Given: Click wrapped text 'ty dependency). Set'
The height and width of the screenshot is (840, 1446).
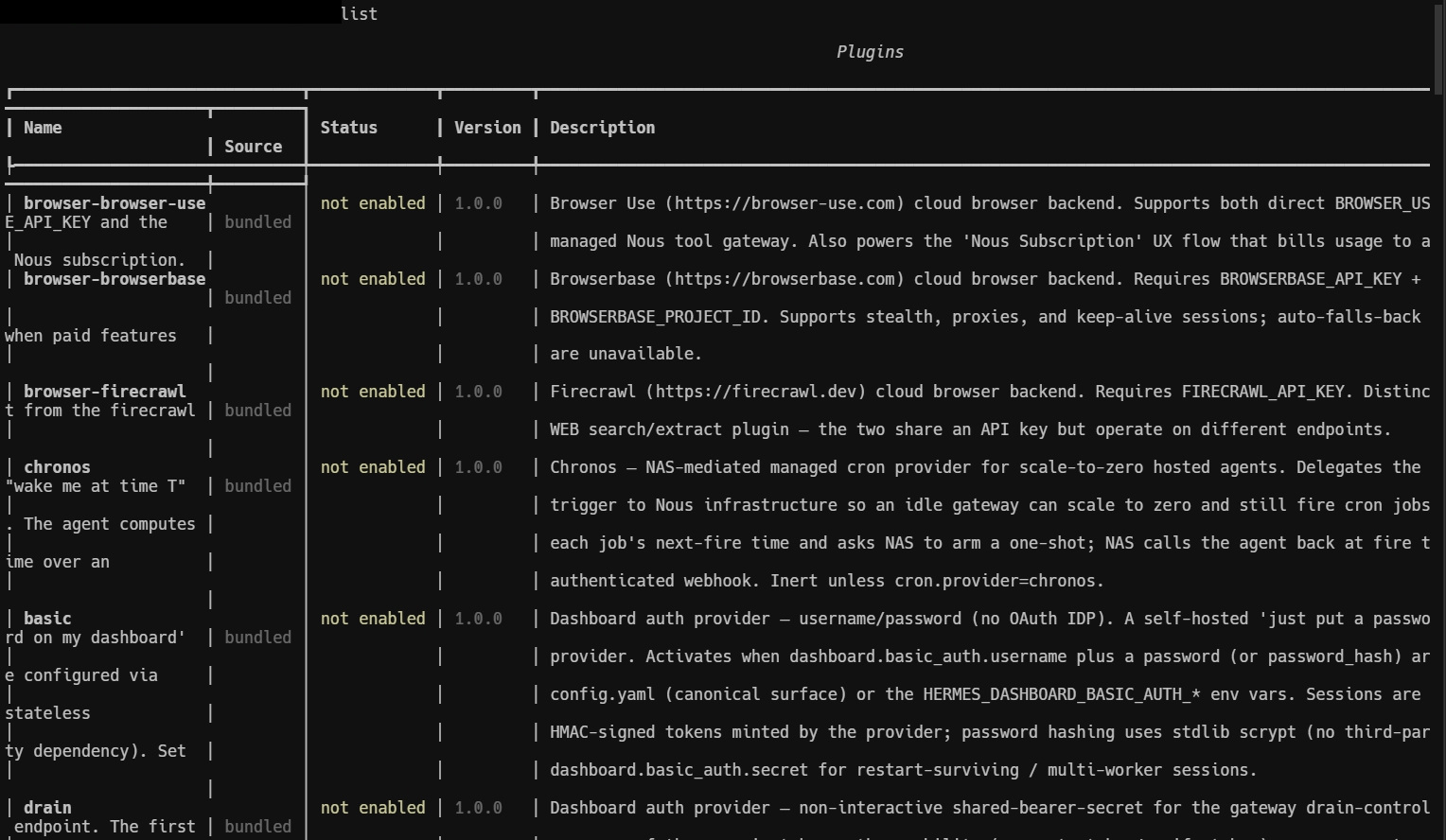Looking at the screenshot, I should pos(96,751).
